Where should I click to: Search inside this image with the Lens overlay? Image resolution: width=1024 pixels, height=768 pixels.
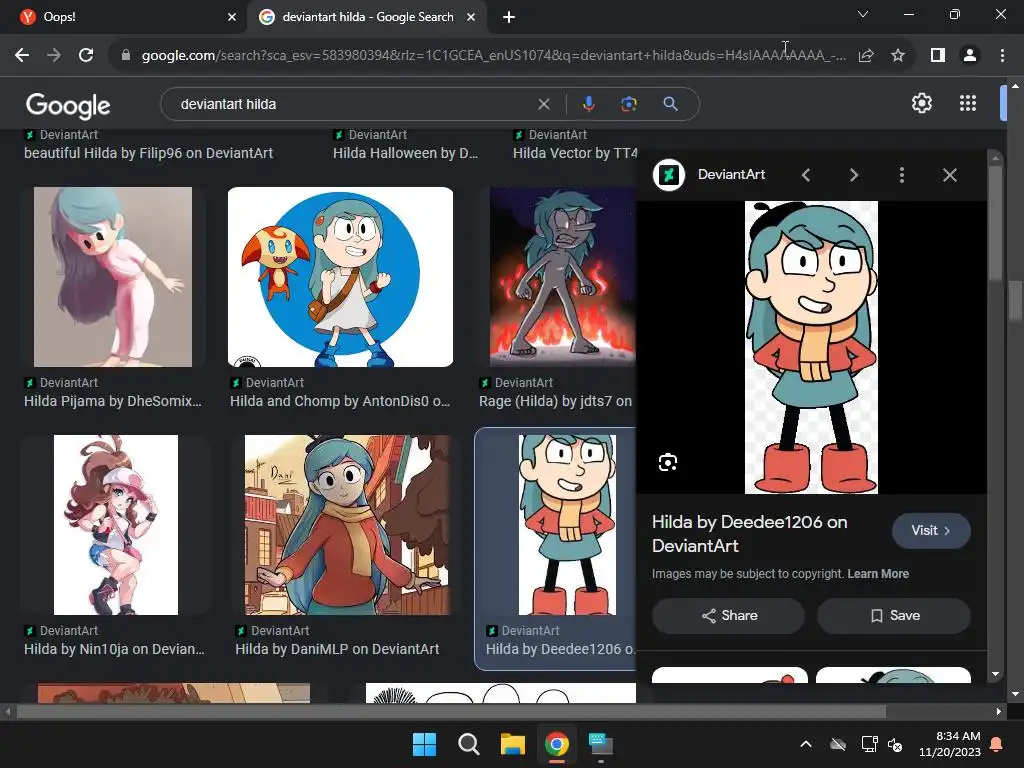667,462
